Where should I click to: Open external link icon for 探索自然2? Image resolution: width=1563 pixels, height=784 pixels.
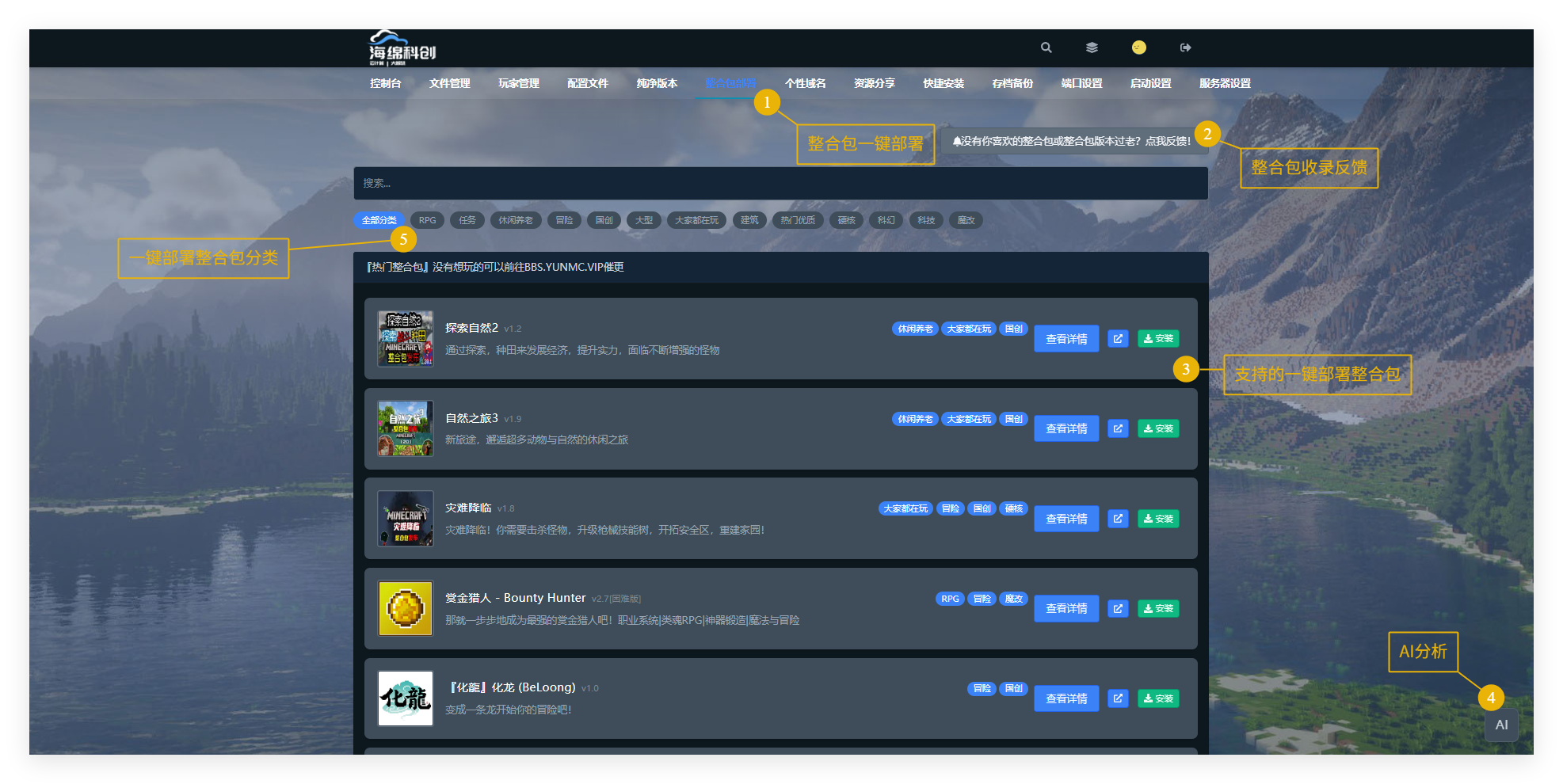coord(1118,339)
